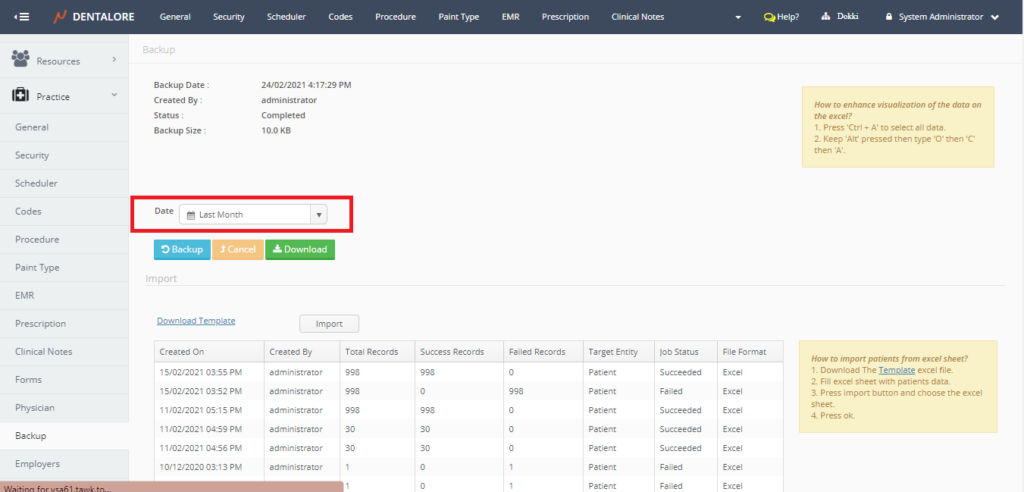The width and height of the screenshot is (1024, 492).
Task: Click the Practice medical kit icon
Action: (21, 95)
